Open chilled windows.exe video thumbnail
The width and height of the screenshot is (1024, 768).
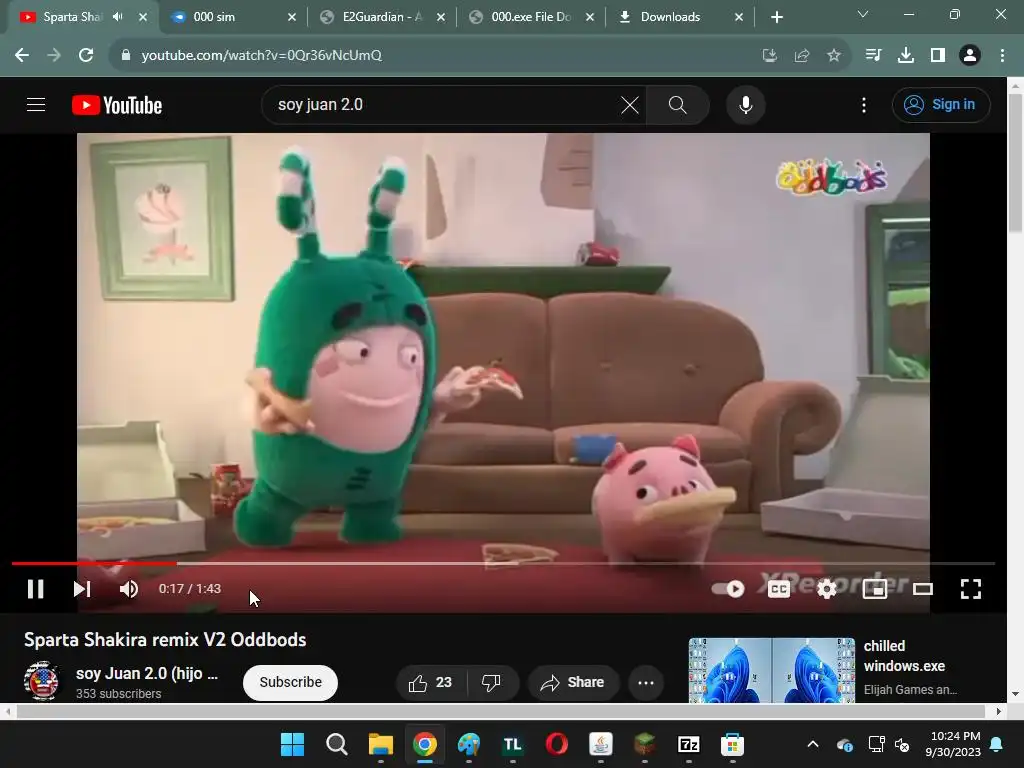[x=771, y=671]
